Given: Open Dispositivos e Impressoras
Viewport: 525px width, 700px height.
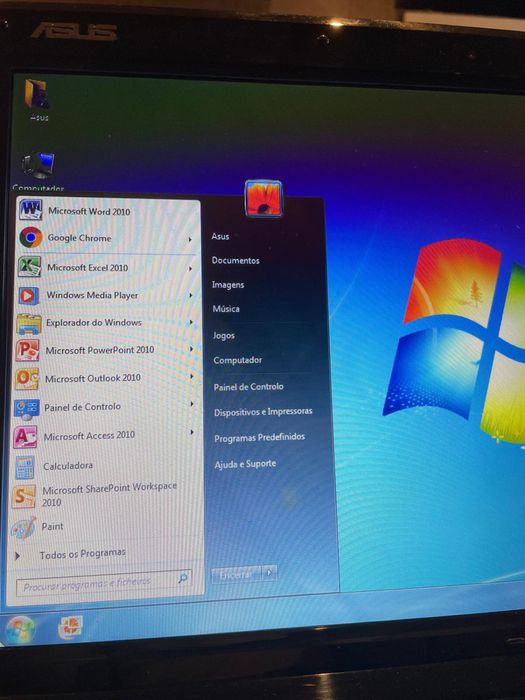Looking at the screenshot, I should click(263, 412).
